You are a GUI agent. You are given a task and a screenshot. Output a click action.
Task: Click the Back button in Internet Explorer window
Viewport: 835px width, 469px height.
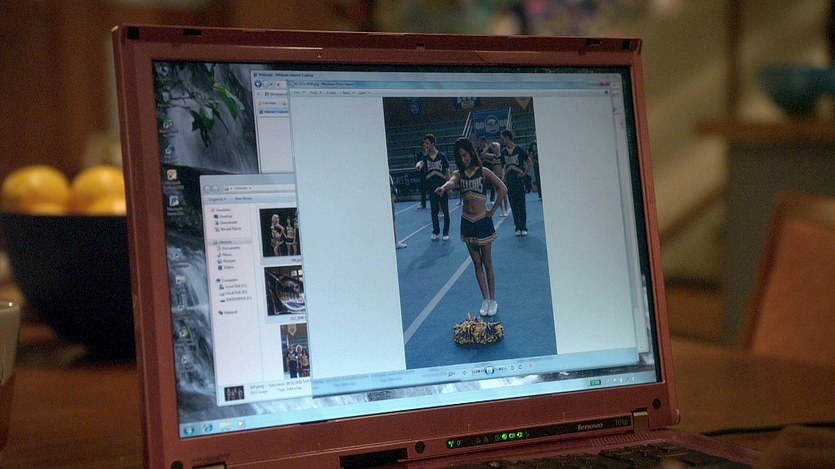tap(258, 84)
